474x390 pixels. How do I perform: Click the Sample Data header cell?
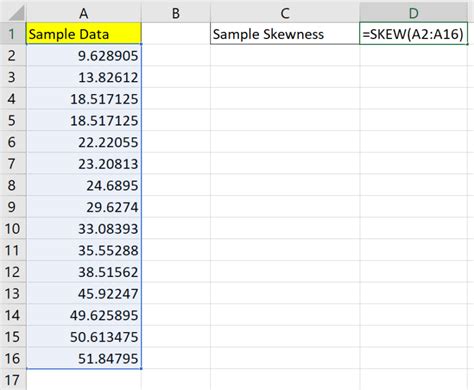click(84, 34)
